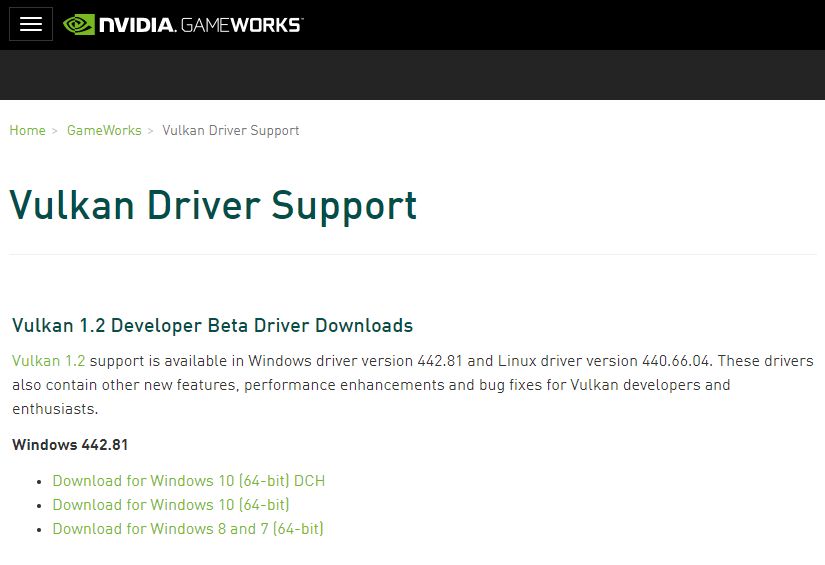825x565 pixels.
Task: Open the hamburger navigation menu
Action: [x=31, y=24]
